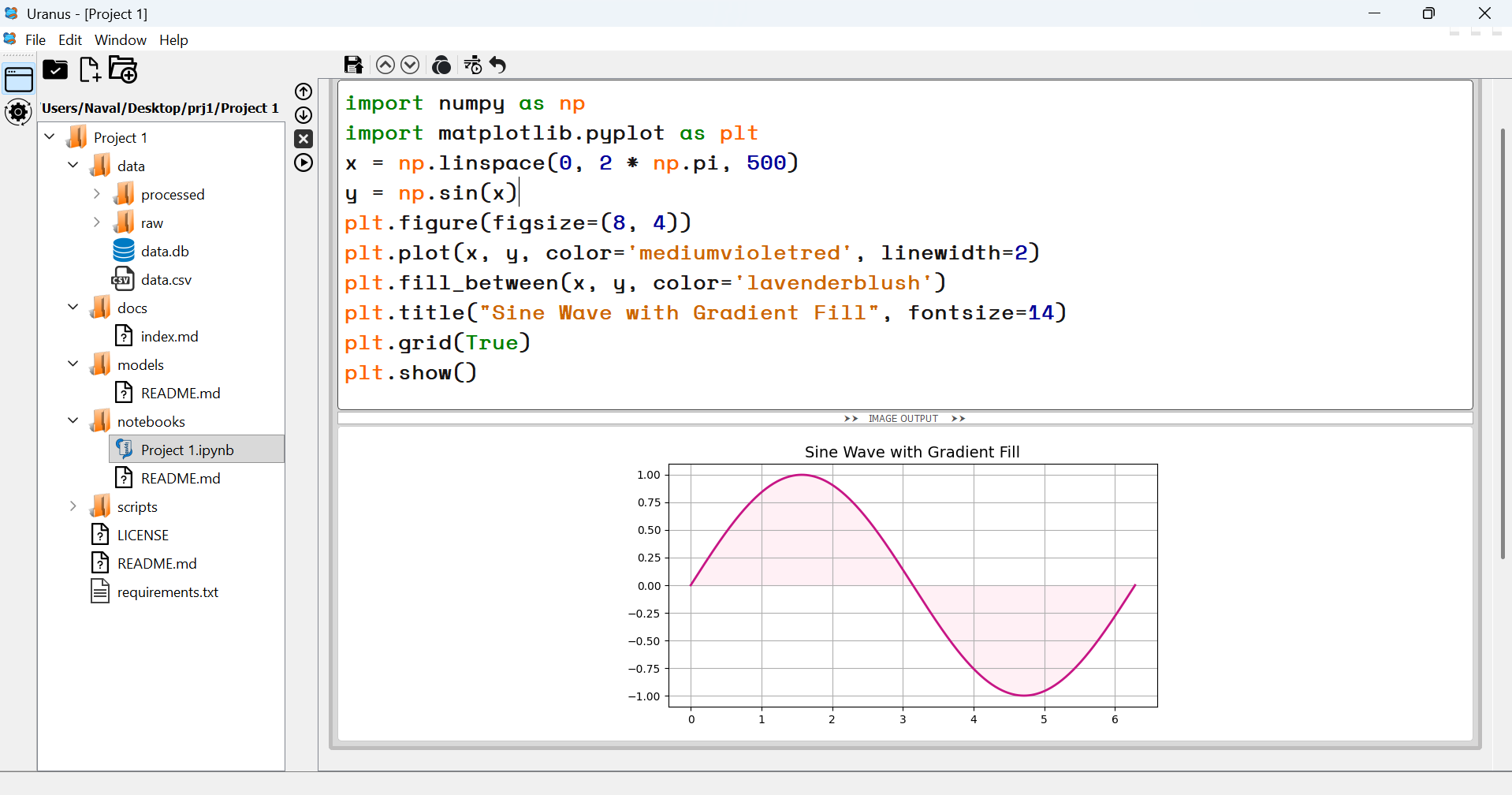Viewport: 1512px width, 795px height.
Task: Toggle the file browser panel icon
Action: [18, 79]
